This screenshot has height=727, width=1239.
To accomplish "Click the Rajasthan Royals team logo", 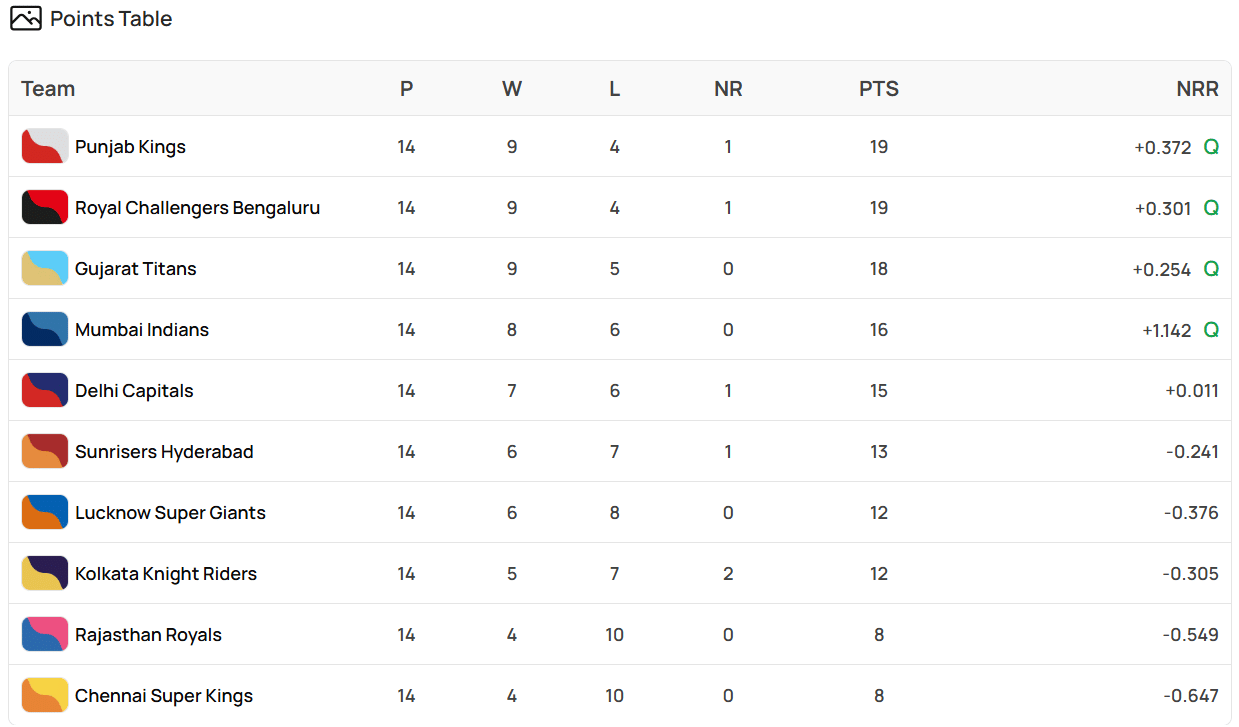I will coord(45,634).
